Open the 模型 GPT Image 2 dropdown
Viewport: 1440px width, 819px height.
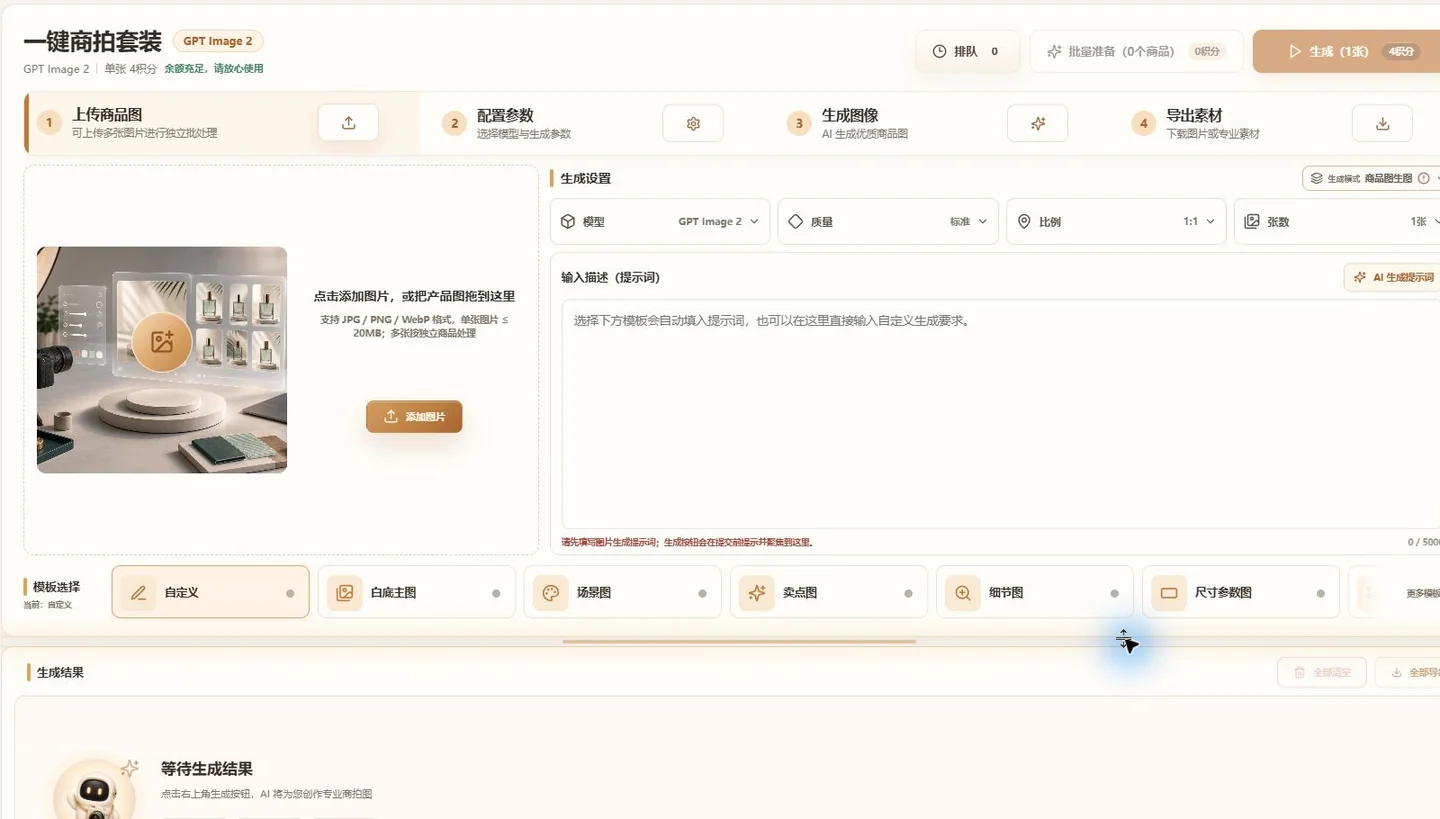pos(660,221)
